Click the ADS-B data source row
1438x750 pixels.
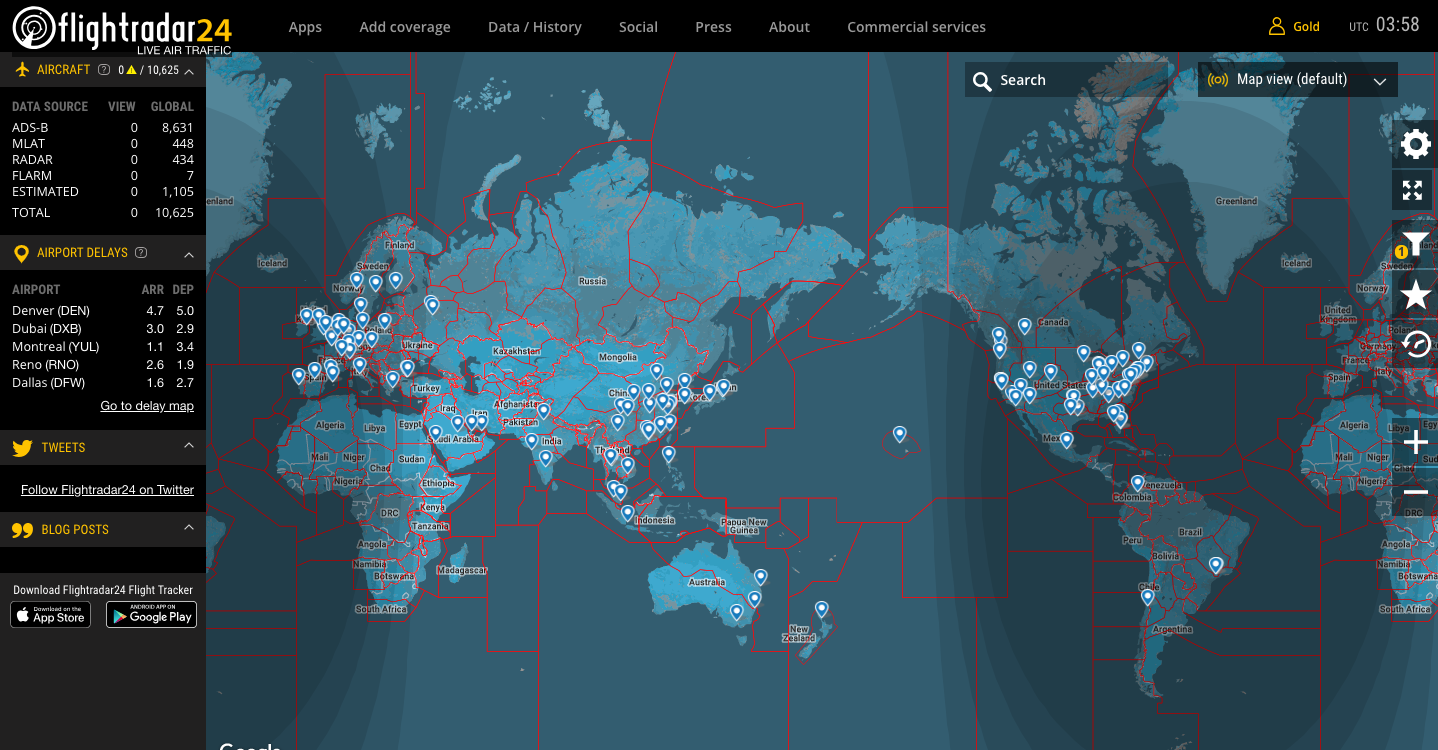click(x=103, y=128)
